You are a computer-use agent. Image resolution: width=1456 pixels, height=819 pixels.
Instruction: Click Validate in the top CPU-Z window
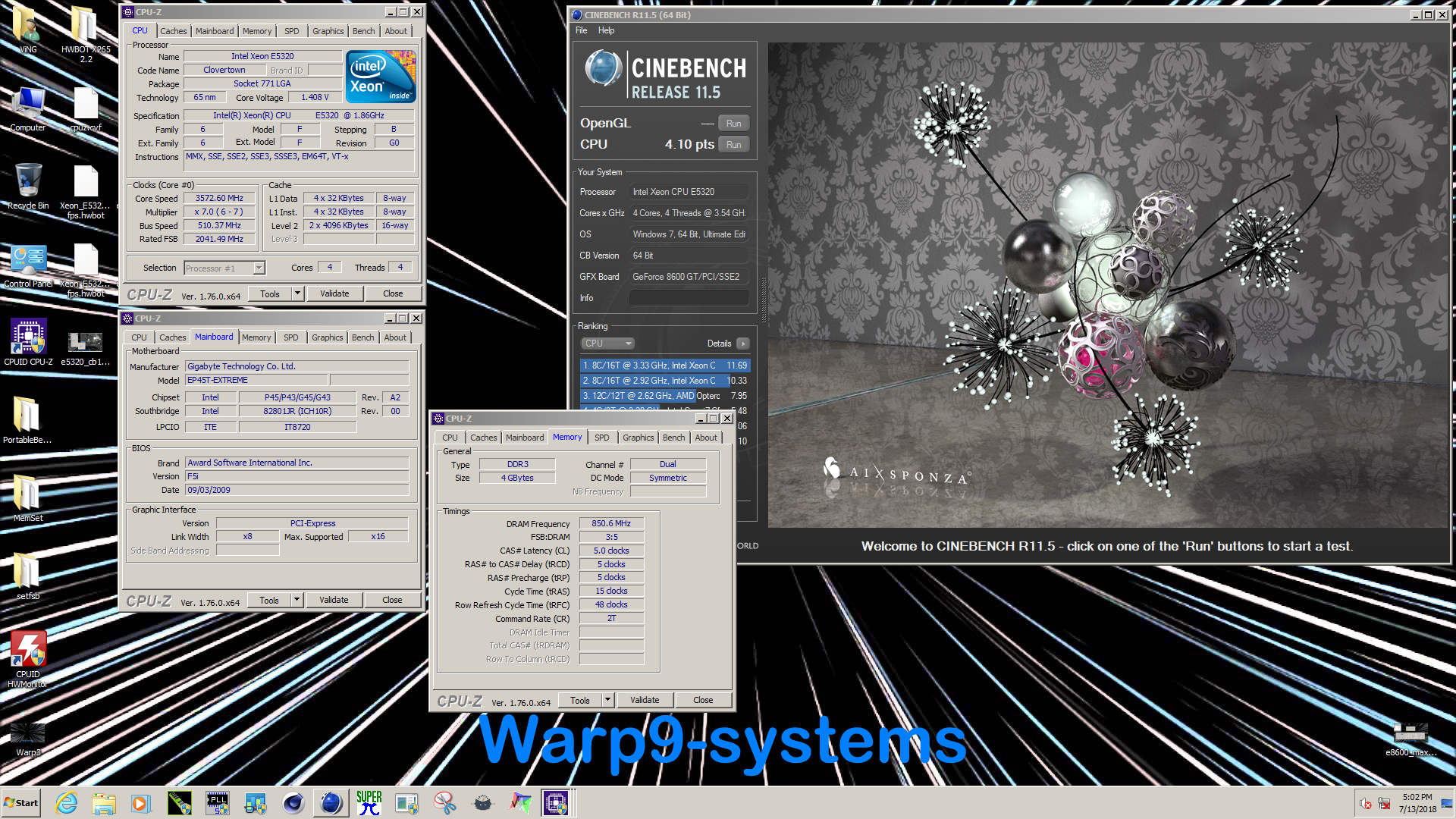tap(334, 293)
